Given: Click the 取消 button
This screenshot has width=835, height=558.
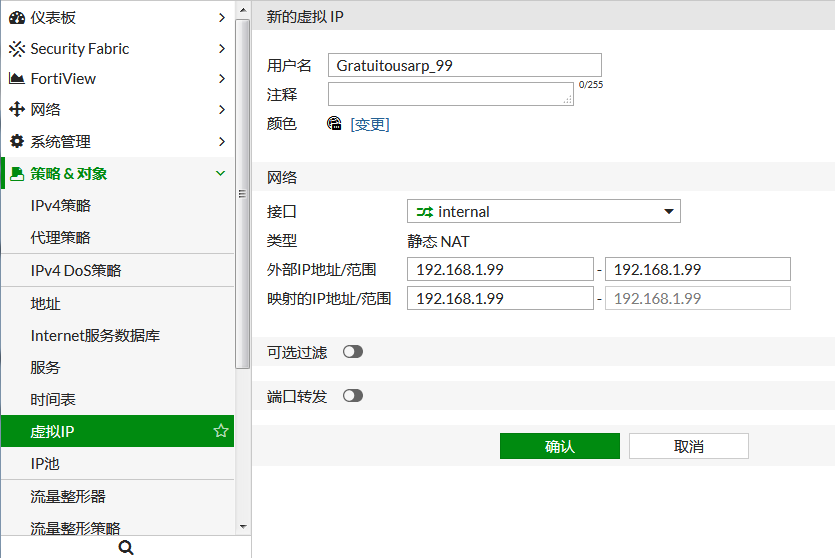Looking at the screenshot, I should coord(688,446).
